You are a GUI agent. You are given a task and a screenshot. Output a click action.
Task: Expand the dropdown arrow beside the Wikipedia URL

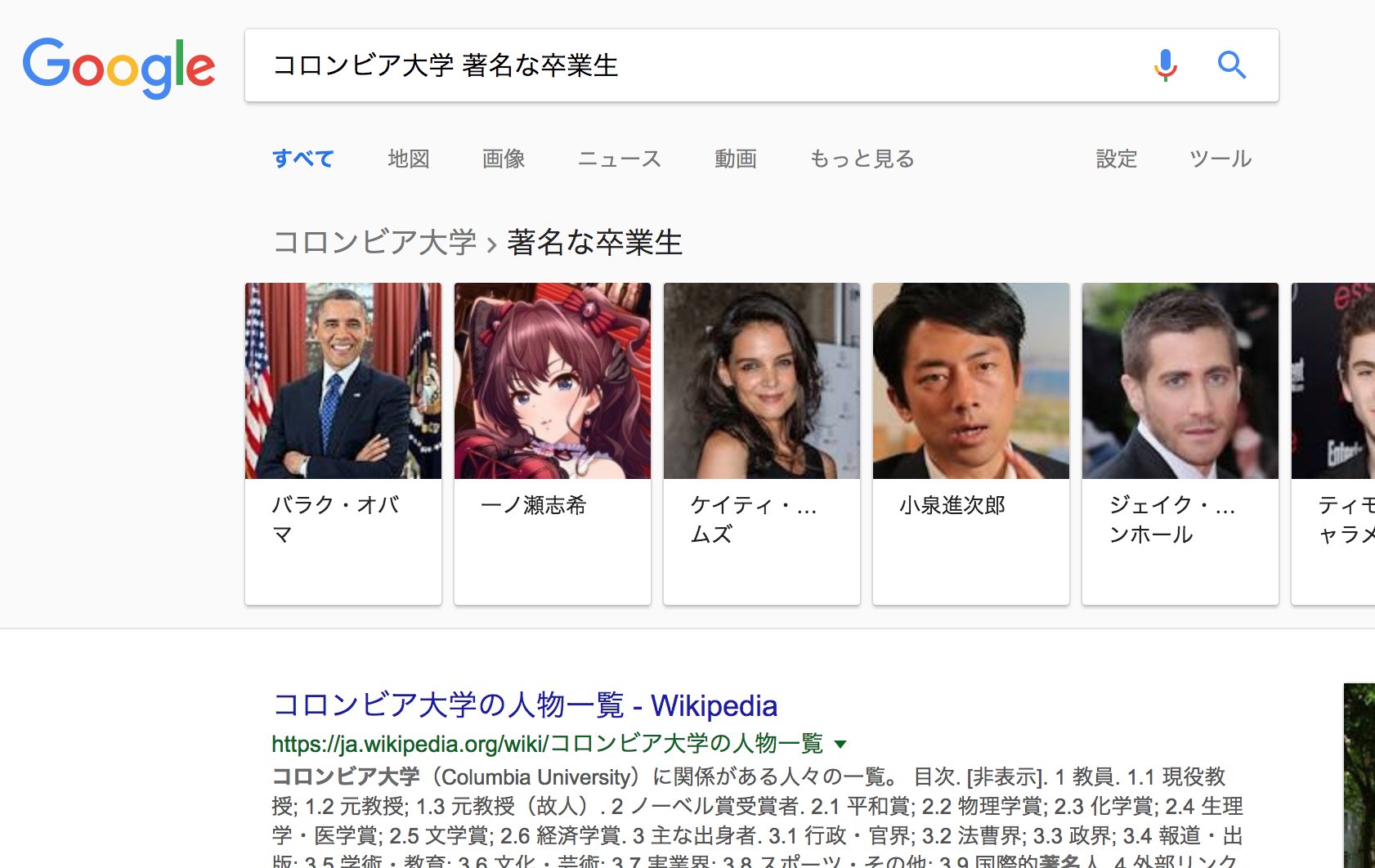coord(840,744)
